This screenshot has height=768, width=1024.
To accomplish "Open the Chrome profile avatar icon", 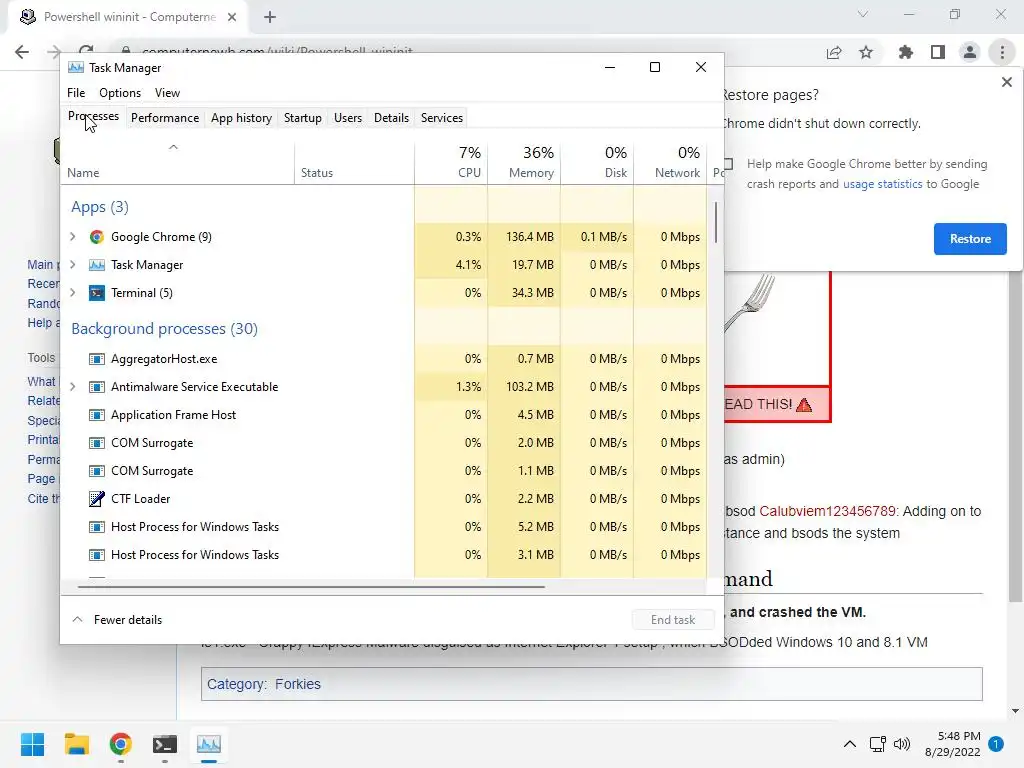I will pos(970,52).
